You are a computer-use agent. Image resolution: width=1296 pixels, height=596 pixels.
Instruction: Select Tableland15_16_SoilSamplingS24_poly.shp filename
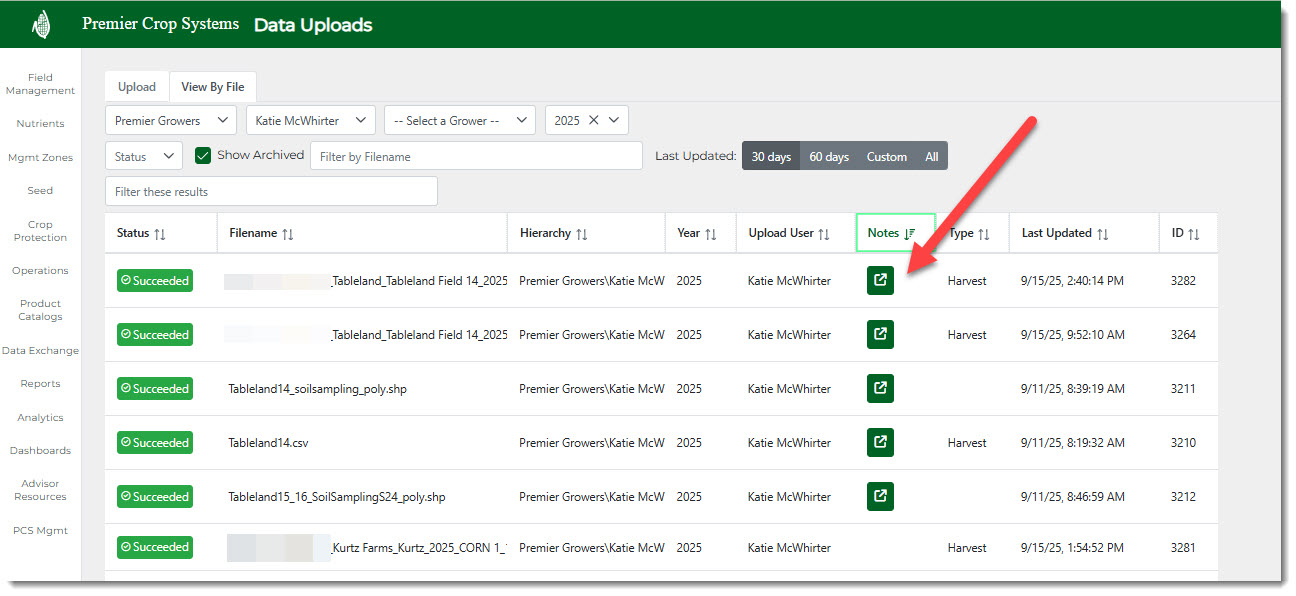click(x=337, y=497)
